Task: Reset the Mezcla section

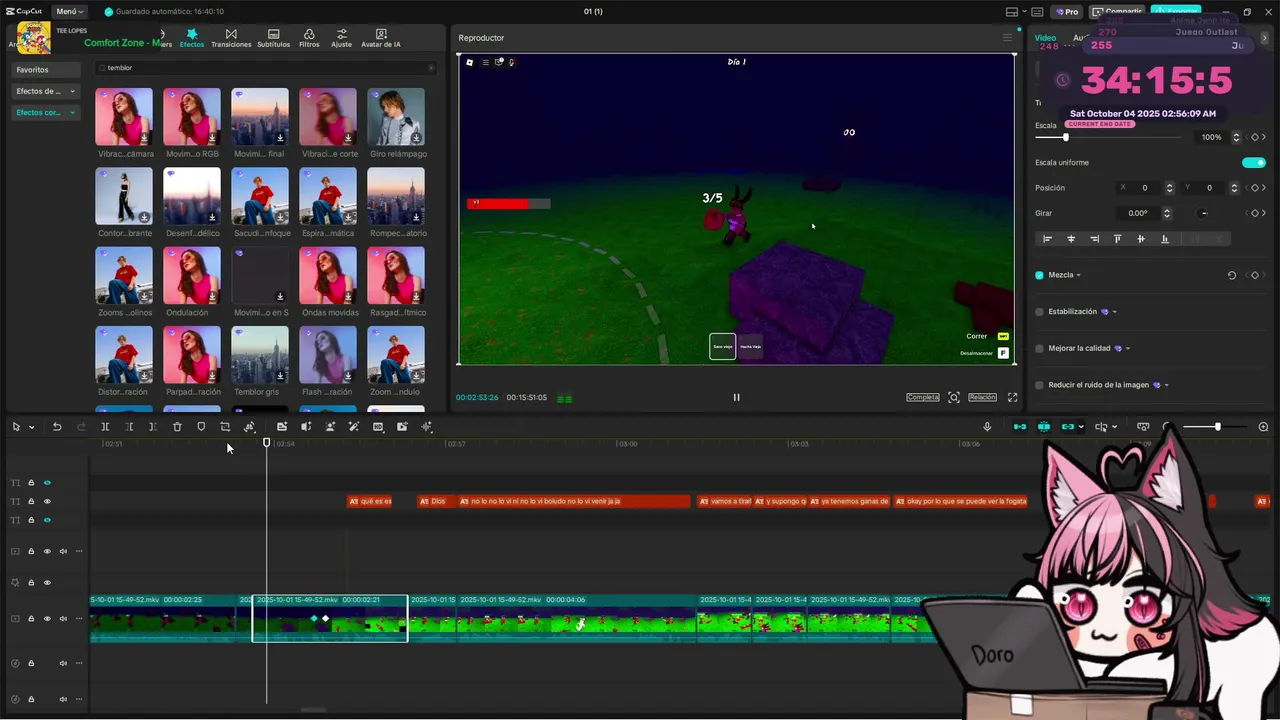Action: pos(1232,275)
